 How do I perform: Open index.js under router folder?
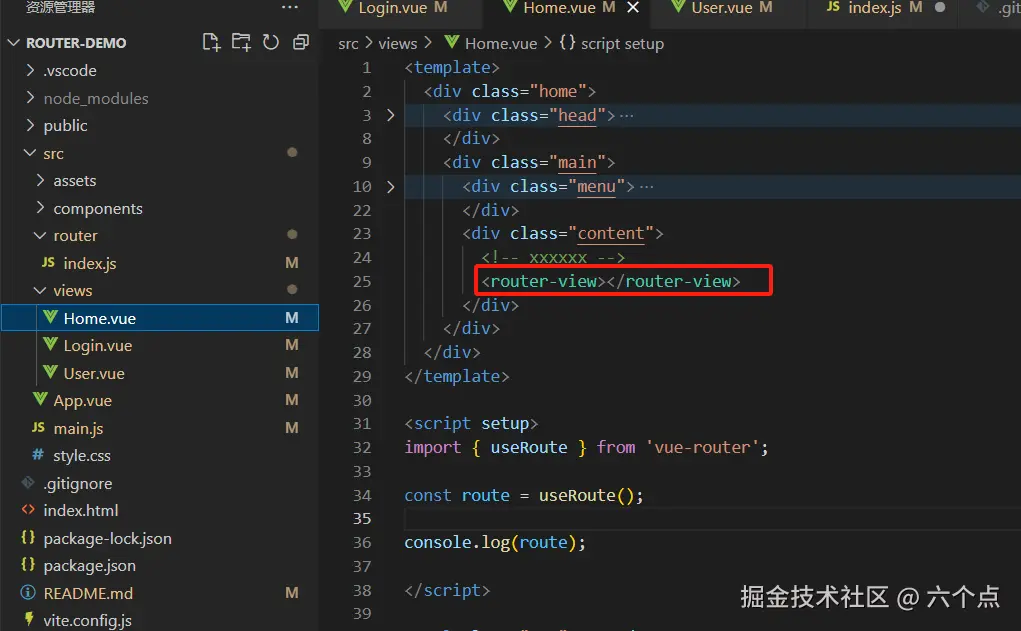point(160,262)
